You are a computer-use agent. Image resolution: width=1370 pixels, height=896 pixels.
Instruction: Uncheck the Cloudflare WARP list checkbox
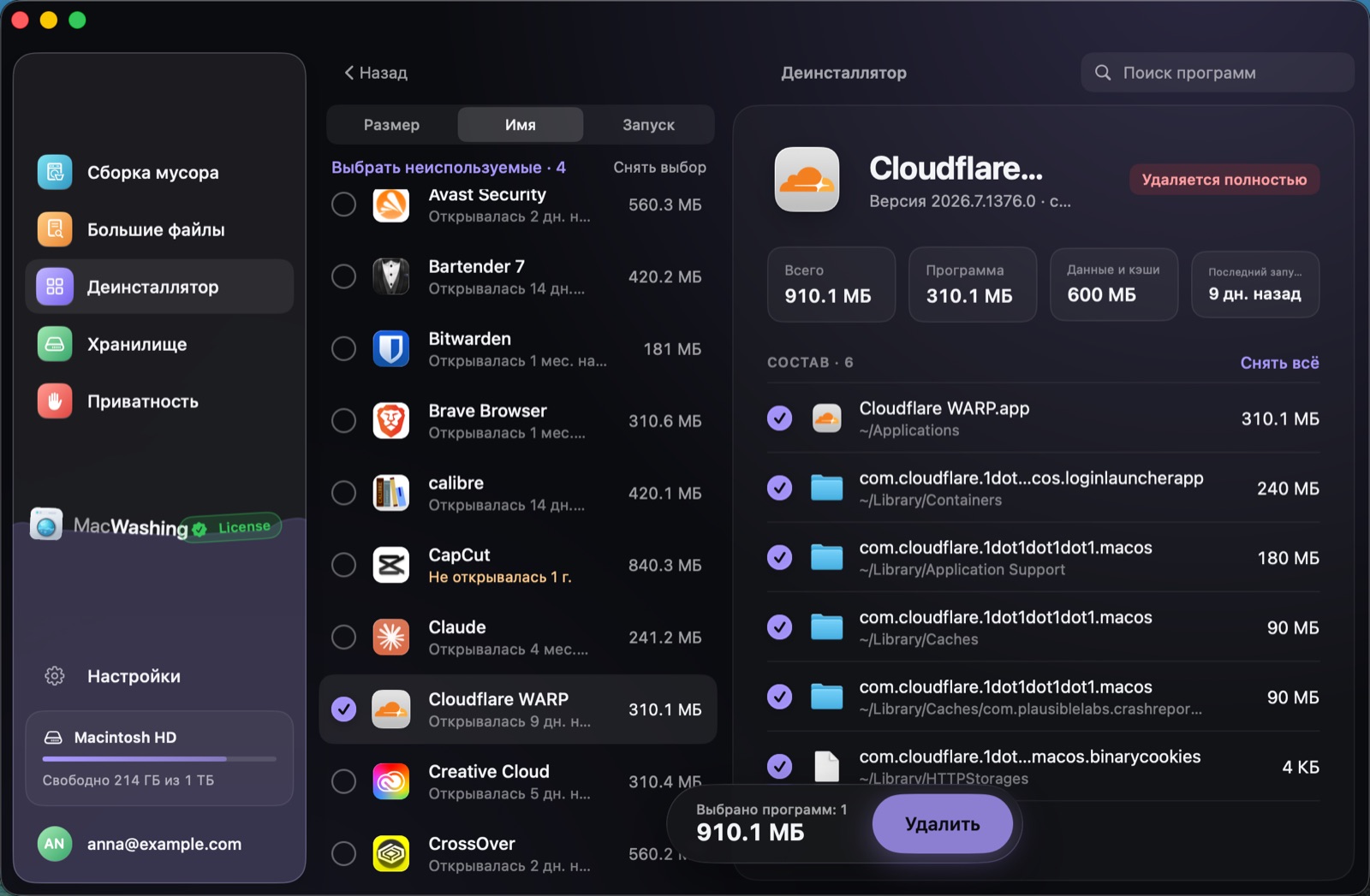(344, 709)
